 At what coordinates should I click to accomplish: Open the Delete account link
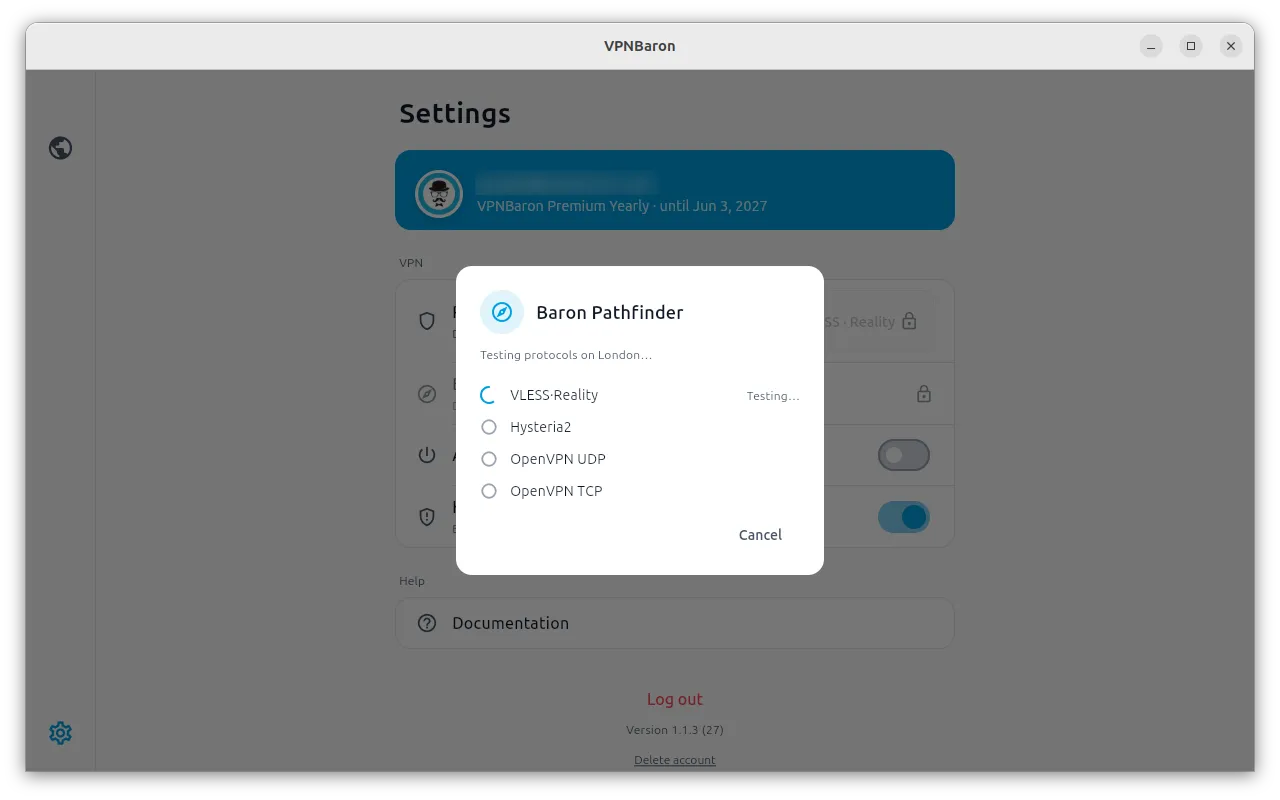click(675, 760)
